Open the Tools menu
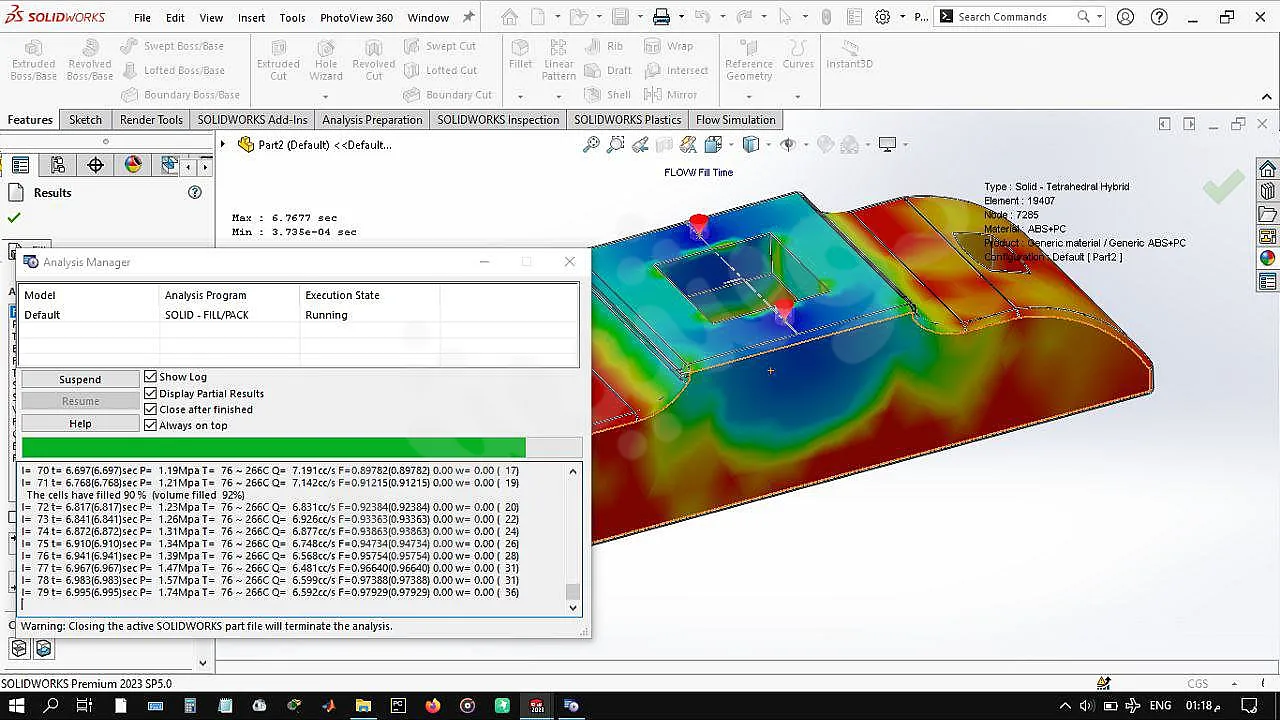The image size is (1280, 720). tap(293, 17)
